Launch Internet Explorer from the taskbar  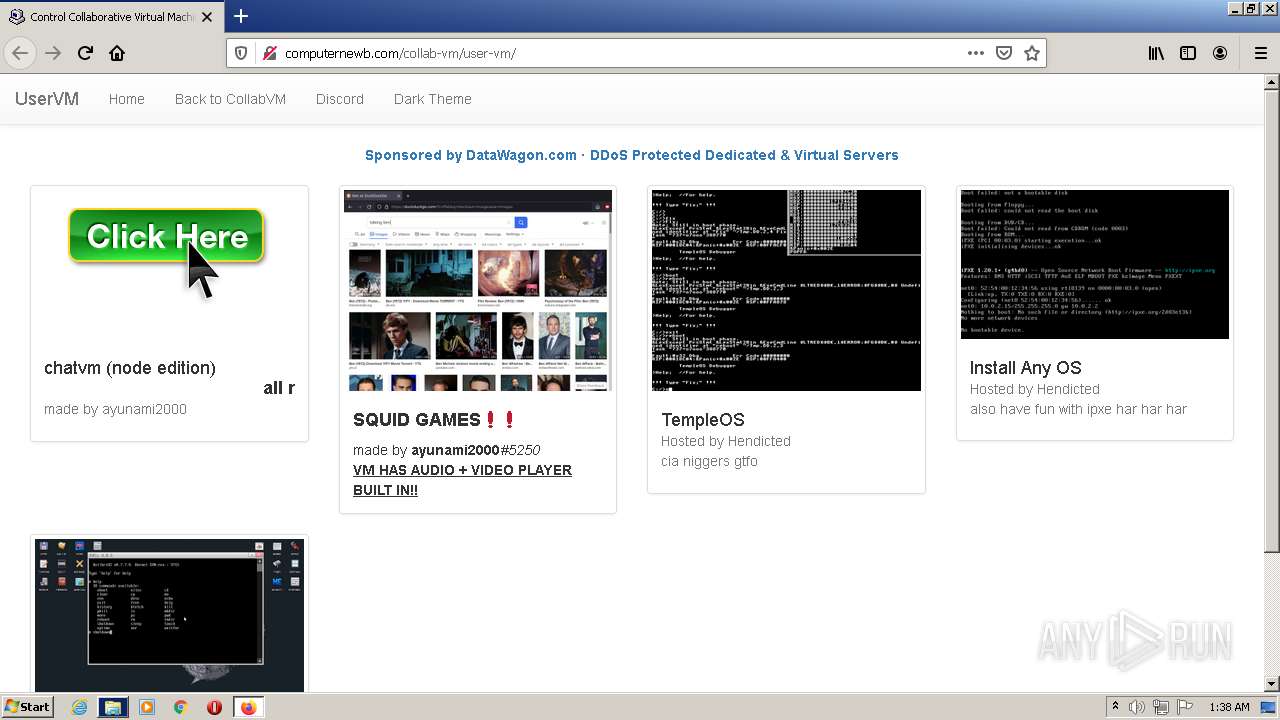point(79,707)
